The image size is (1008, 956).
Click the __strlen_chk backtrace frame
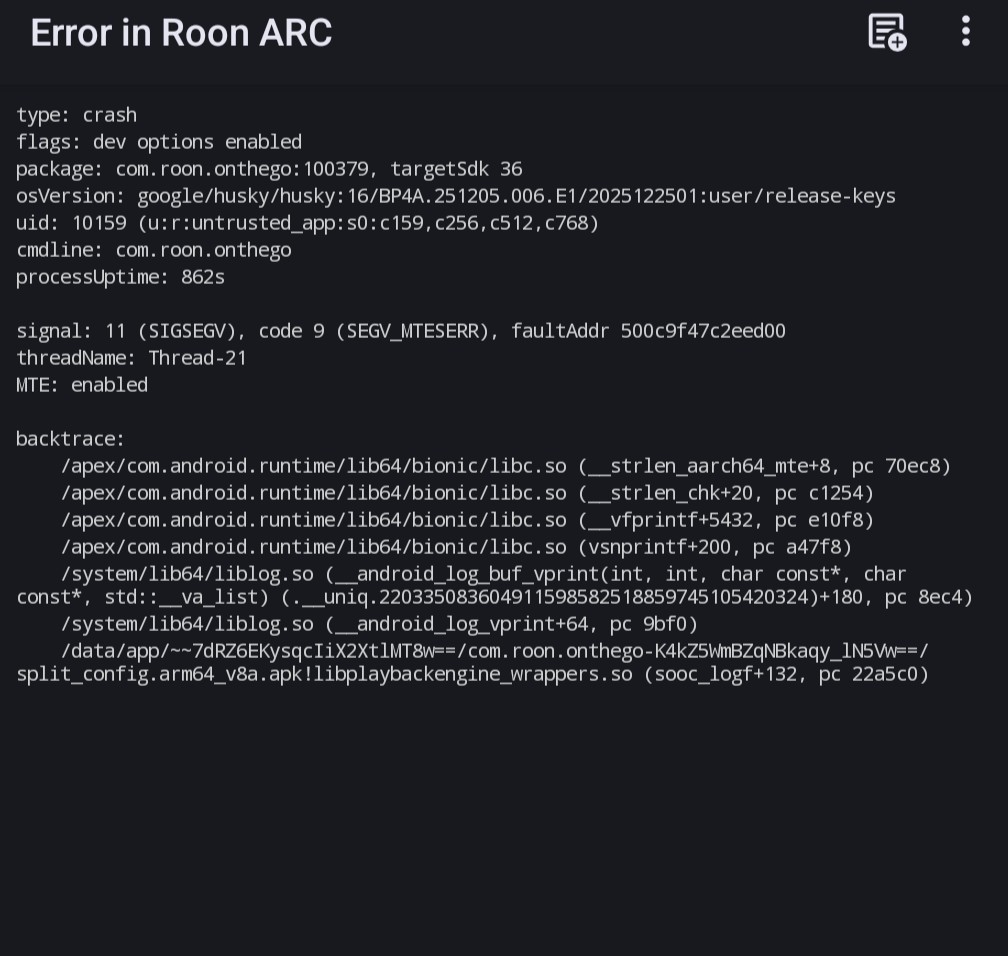coord(468,493)
